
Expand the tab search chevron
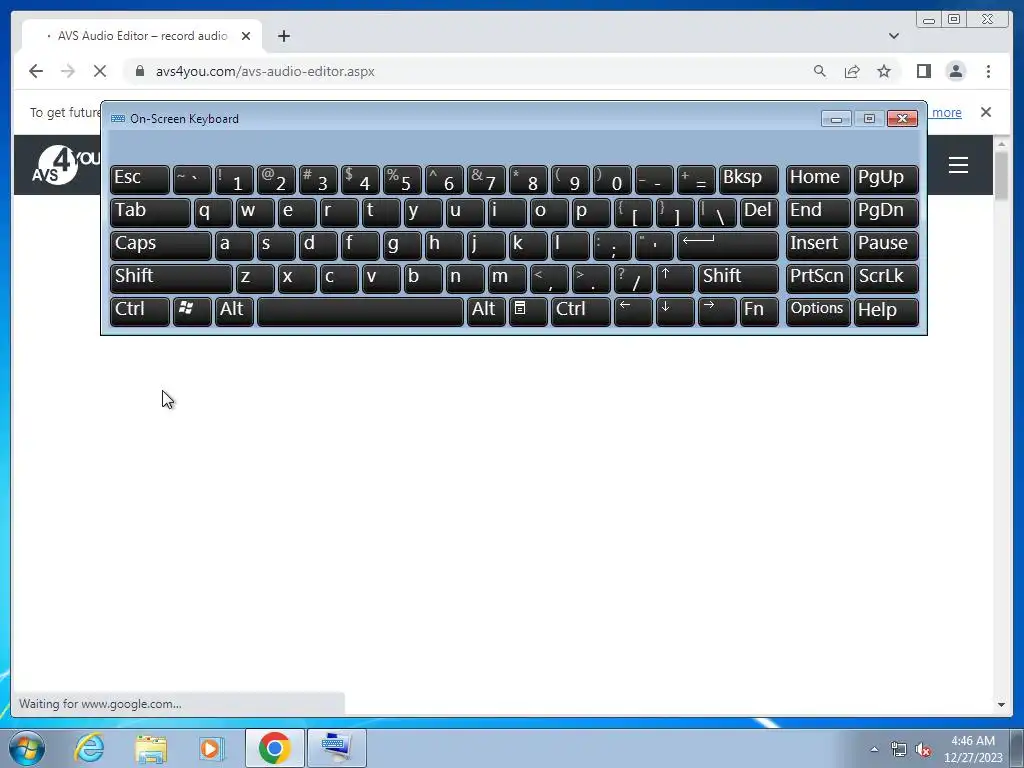(x=894, y=36)
